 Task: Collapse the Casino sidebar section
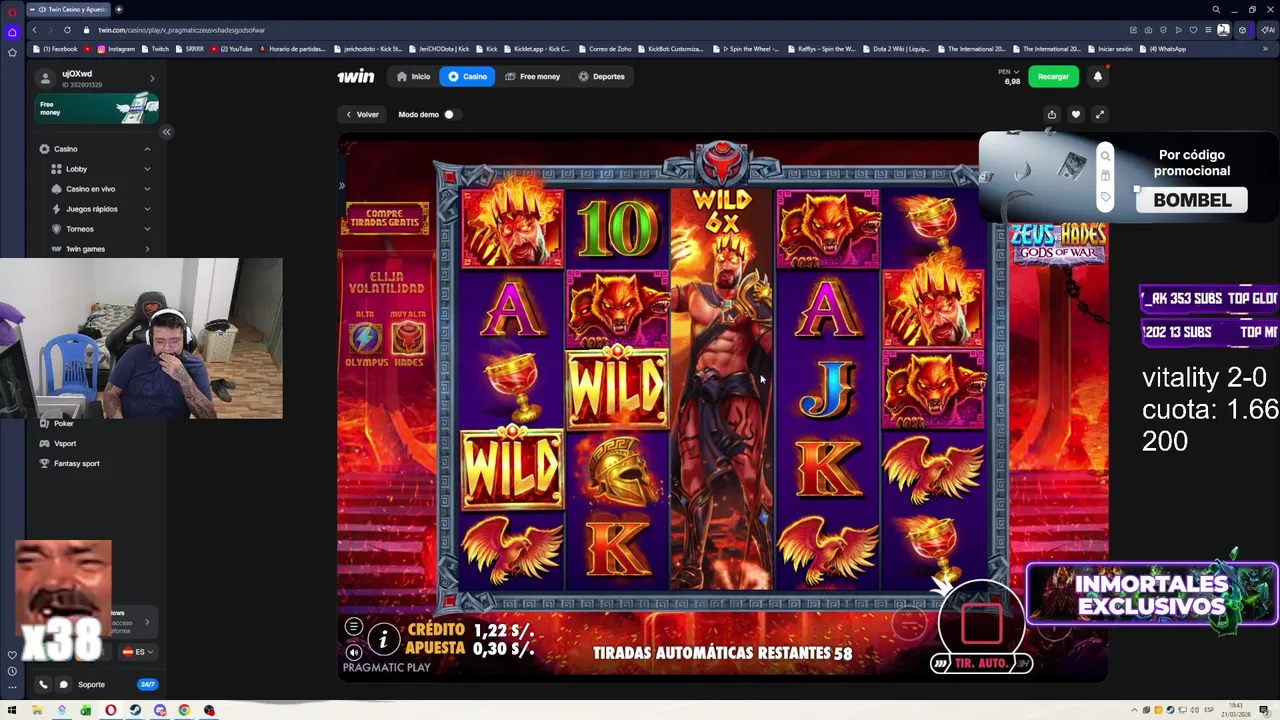(147, 149)
